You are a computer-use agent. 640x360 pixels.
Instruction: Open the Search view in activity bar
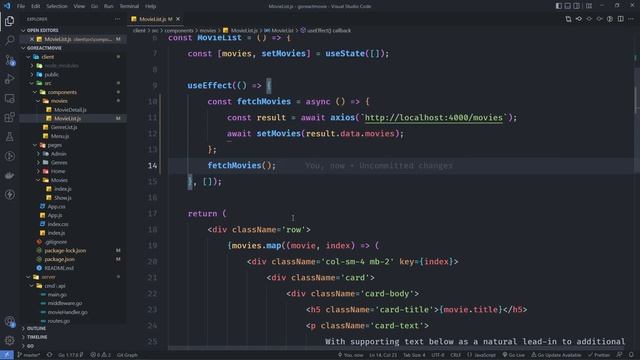(x=9, y=40)
